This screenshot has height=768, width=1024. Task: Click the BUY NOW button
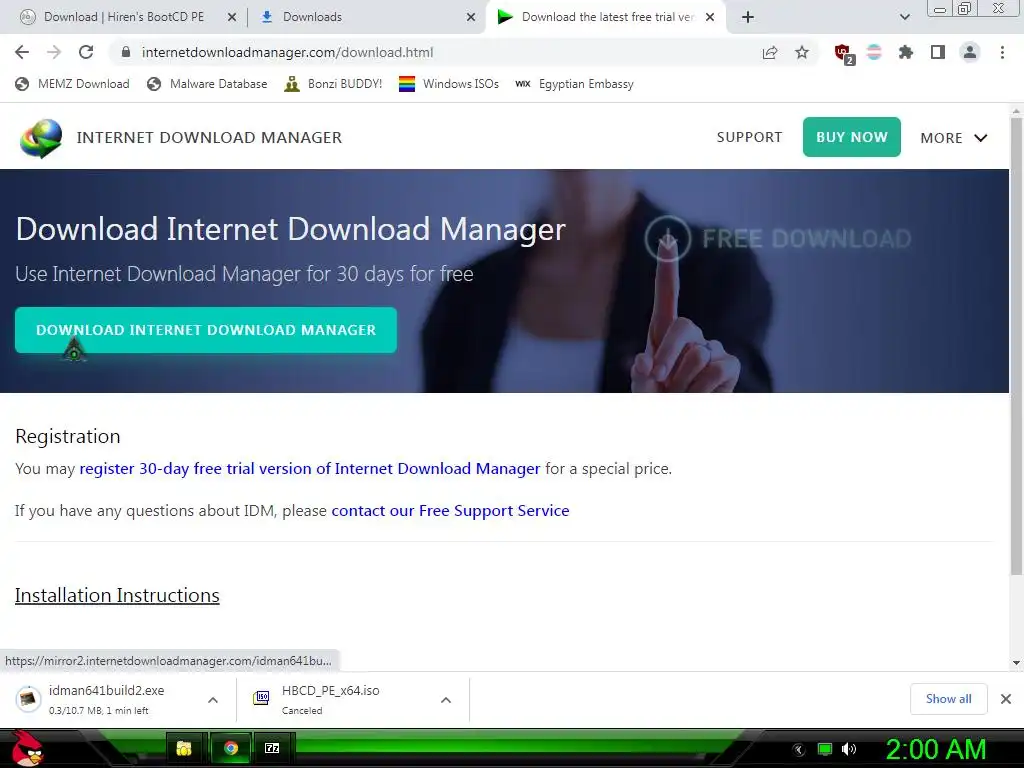click(x=852, y=137)
